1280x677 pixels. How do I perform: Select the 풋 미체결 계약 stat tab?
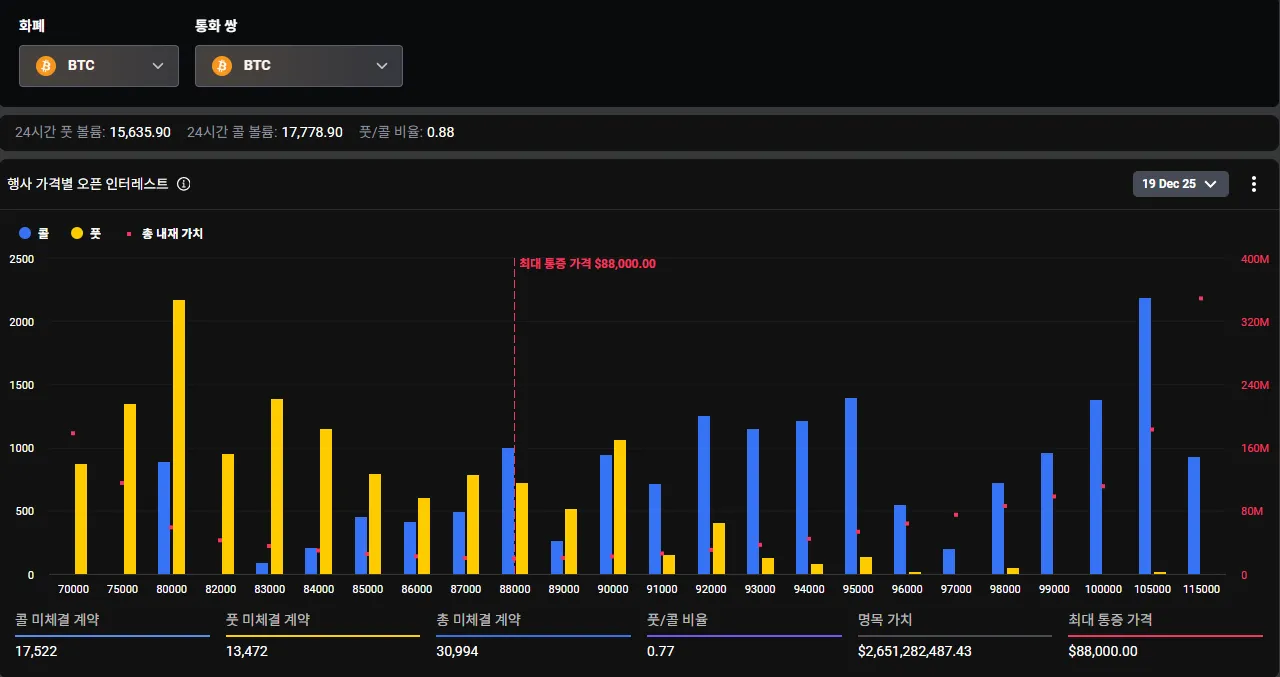tap(268, 620)
